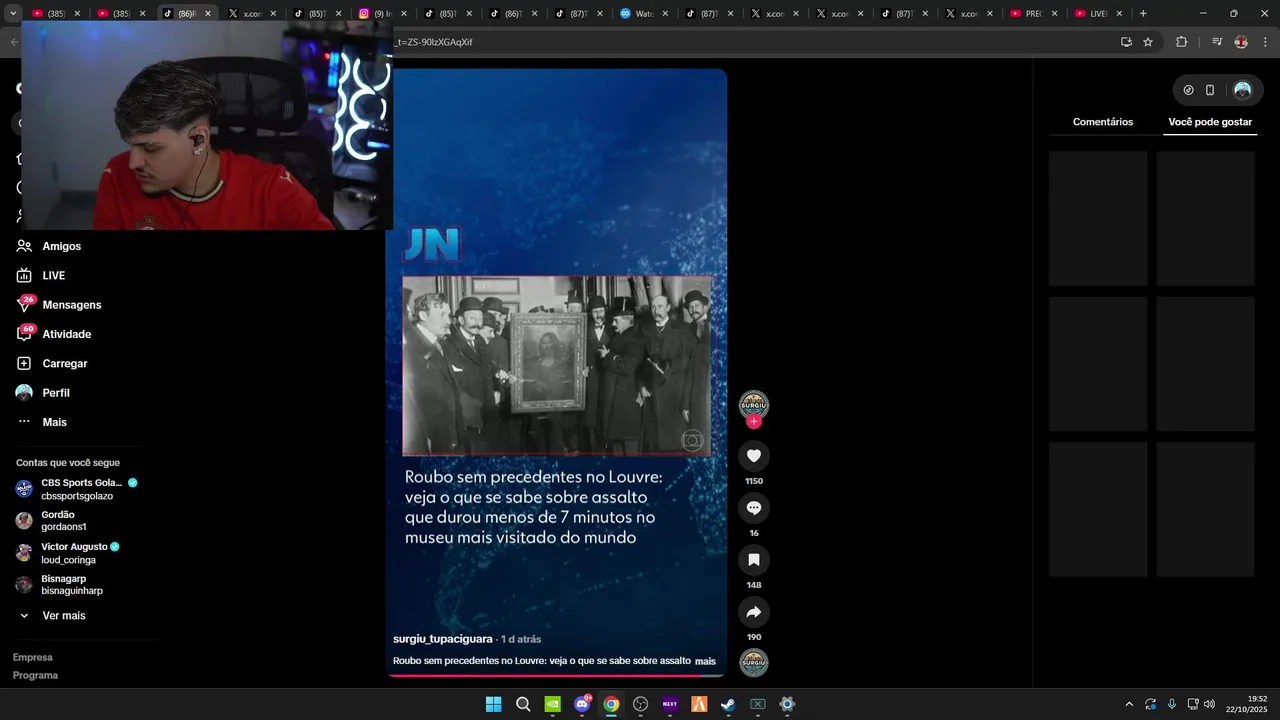This screenshot has width=1280, height=720.
Task: Bookmark this page with the star icon
Action: point(1148,42)
